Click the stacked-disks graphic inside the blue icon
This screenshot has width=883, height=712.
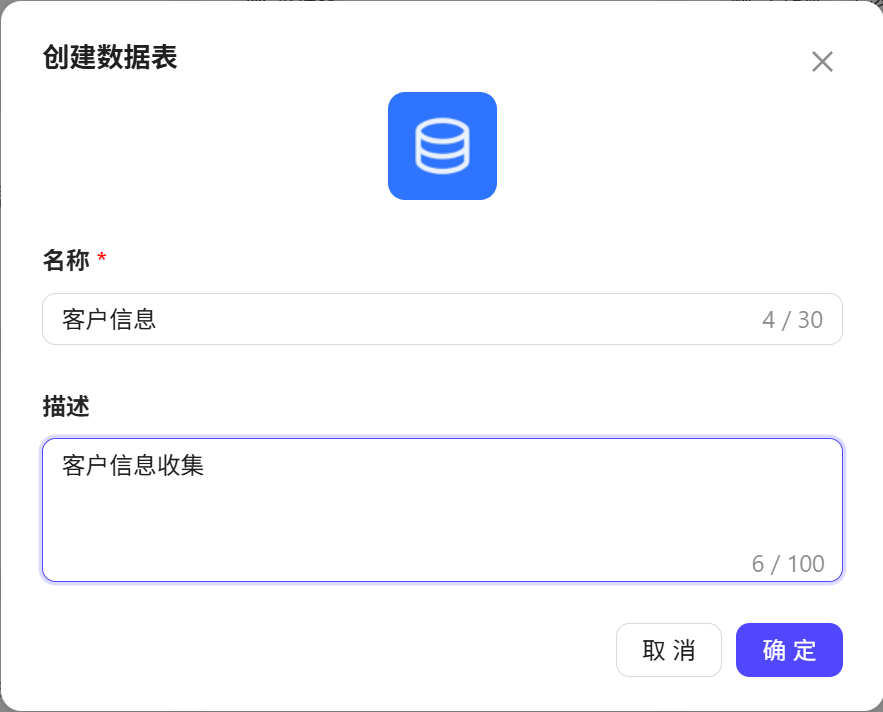[x=442, y=145]
